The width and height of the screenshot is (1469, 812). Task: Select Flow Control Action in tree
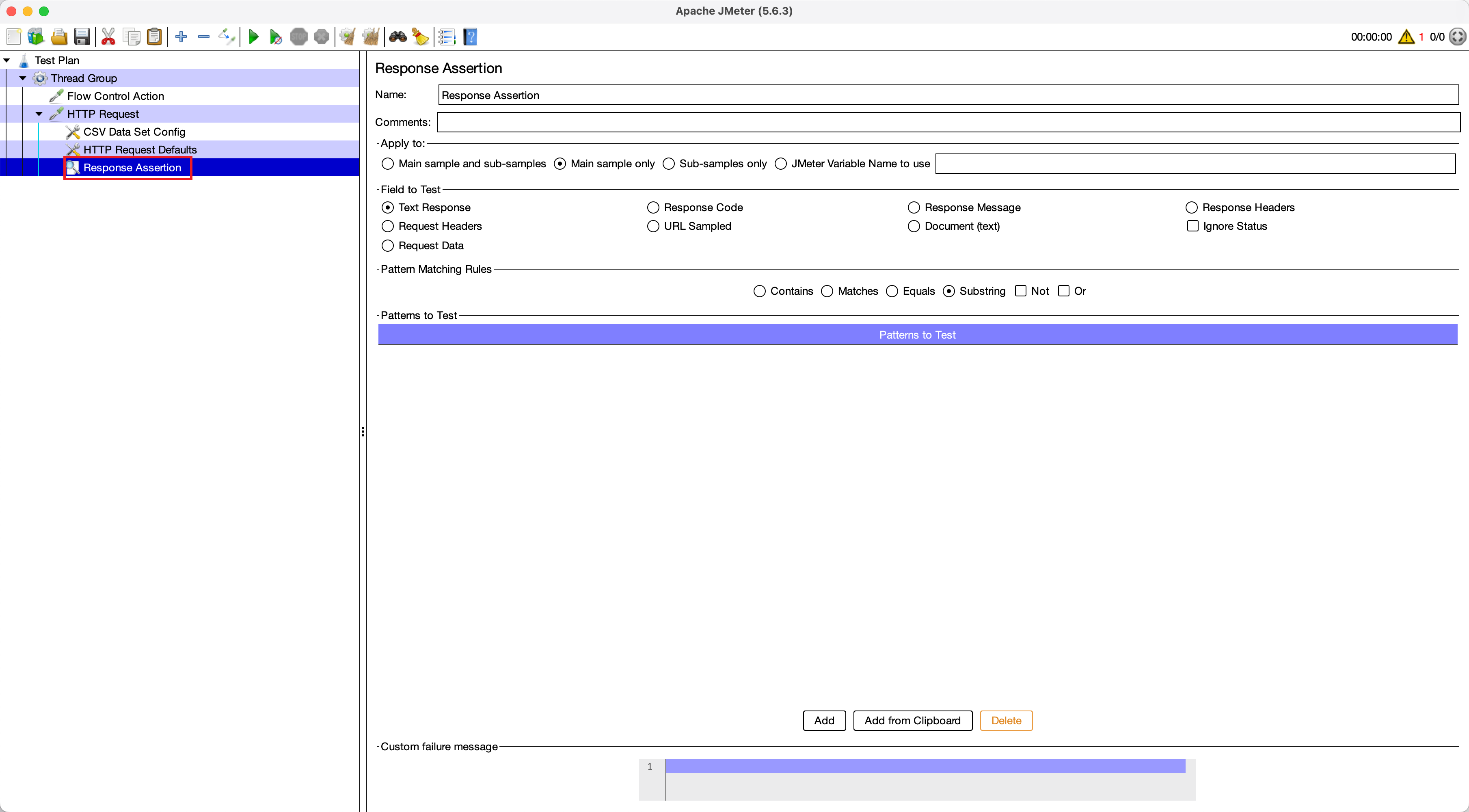pos(115,96)
